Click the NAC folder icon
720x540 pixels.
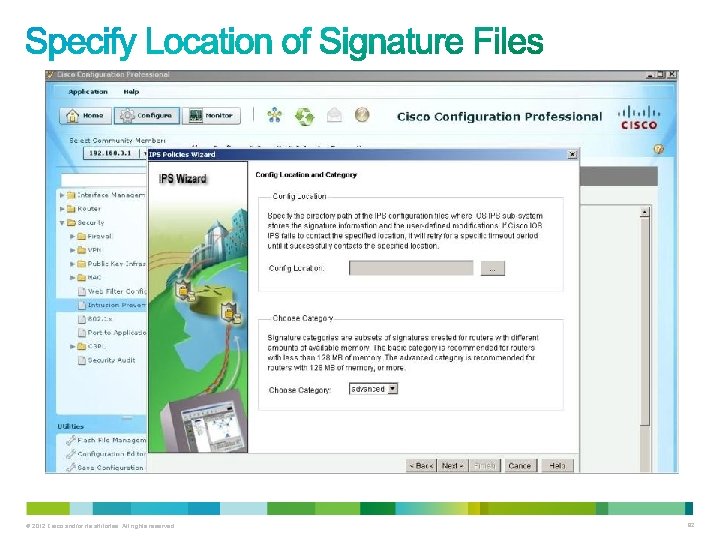tap(81, 278)
